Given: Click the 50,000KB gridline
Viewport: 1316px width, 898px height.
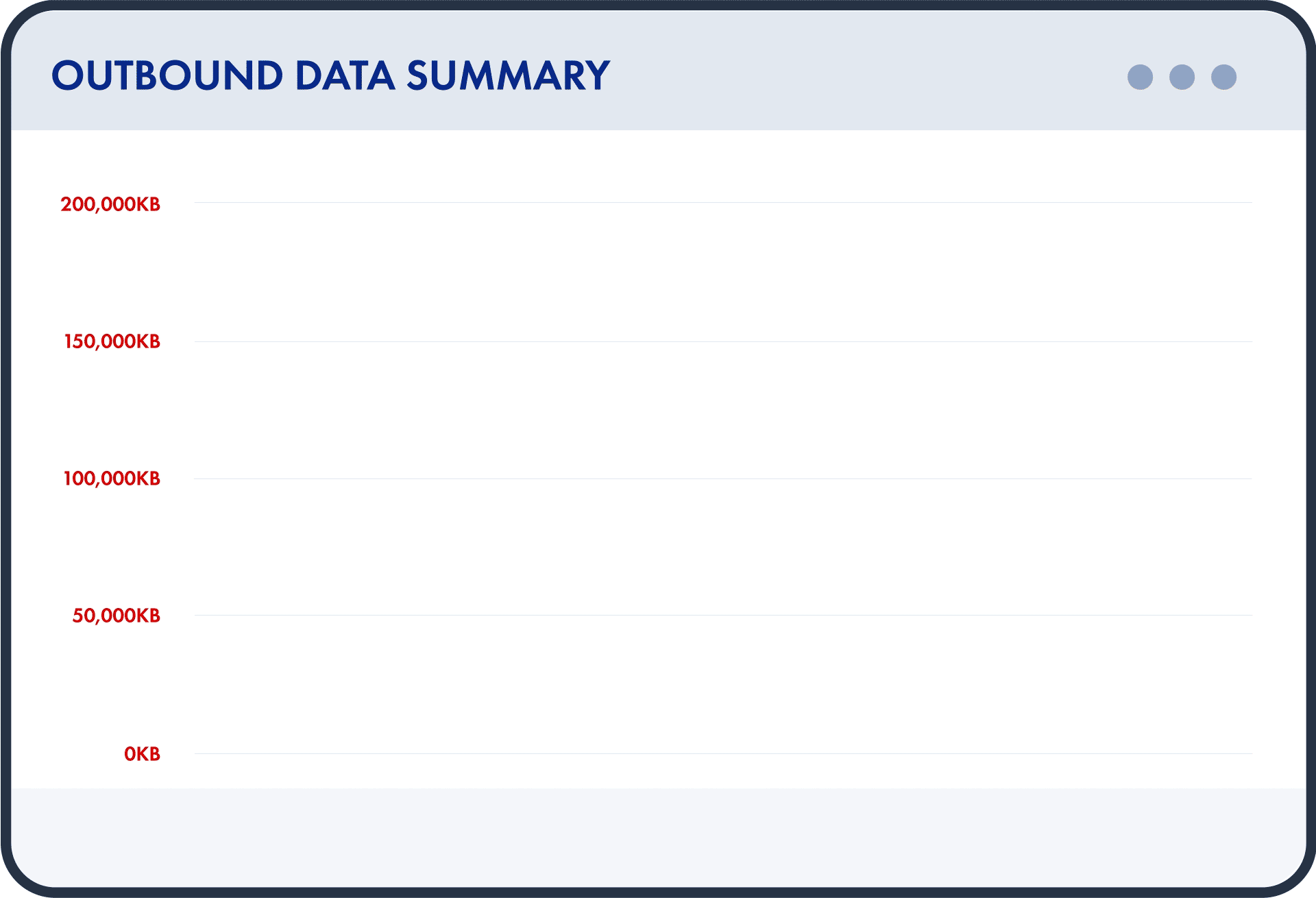Looking at the screenshot, I should click(x=723, y=615).
